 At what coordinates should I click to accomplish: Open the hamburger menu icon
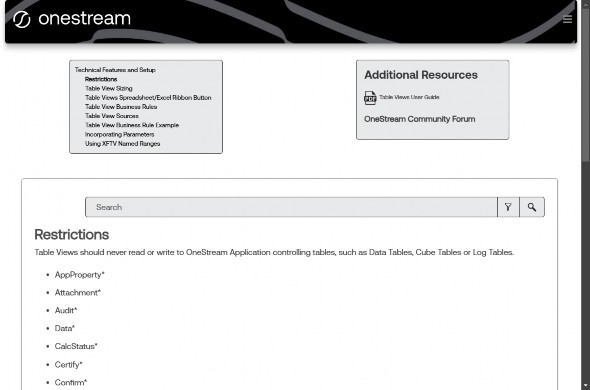pyautogui.click(x=567, y=19)
